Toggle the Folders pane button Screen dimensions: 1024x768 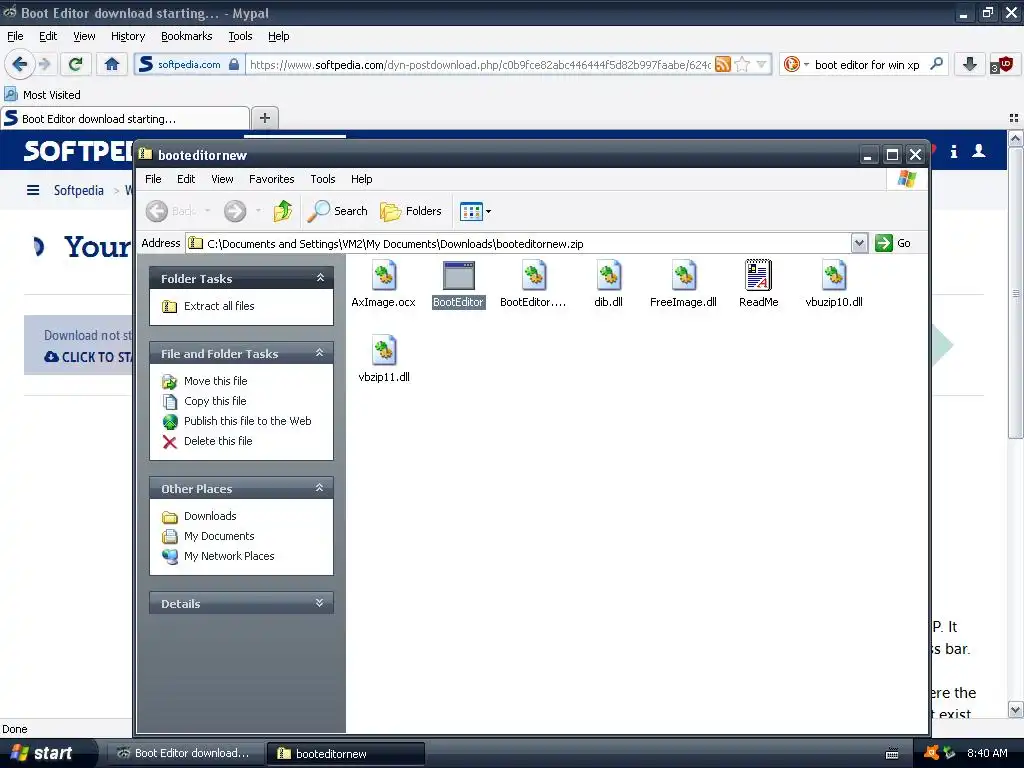[411, 211]
